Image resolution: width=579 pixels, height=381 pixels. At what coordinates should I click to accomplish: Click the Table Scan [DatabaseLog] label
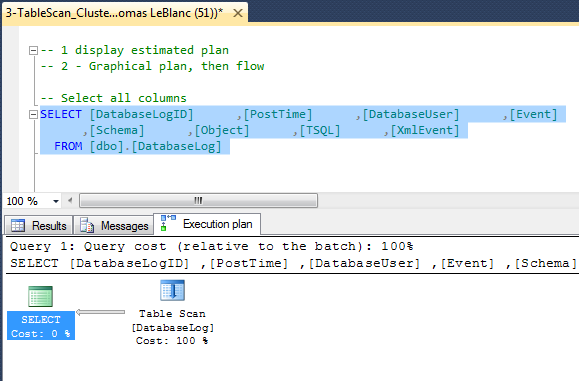(172, 320)
